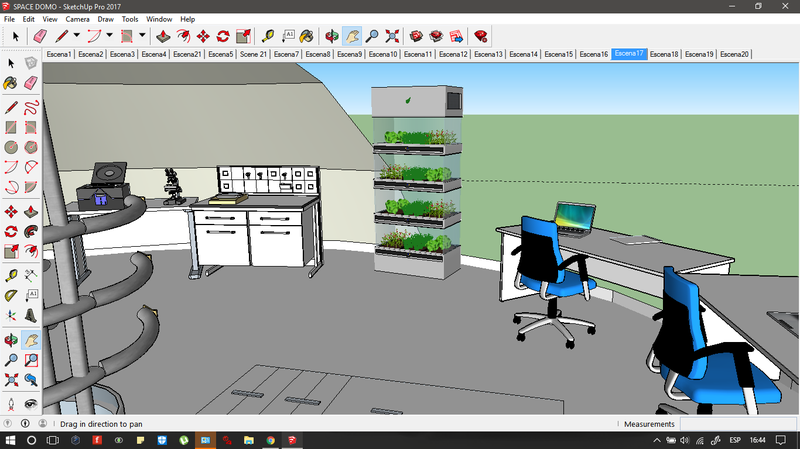
Task: Select the Rotate tool in top toolbar
Action: pos(222,36)
